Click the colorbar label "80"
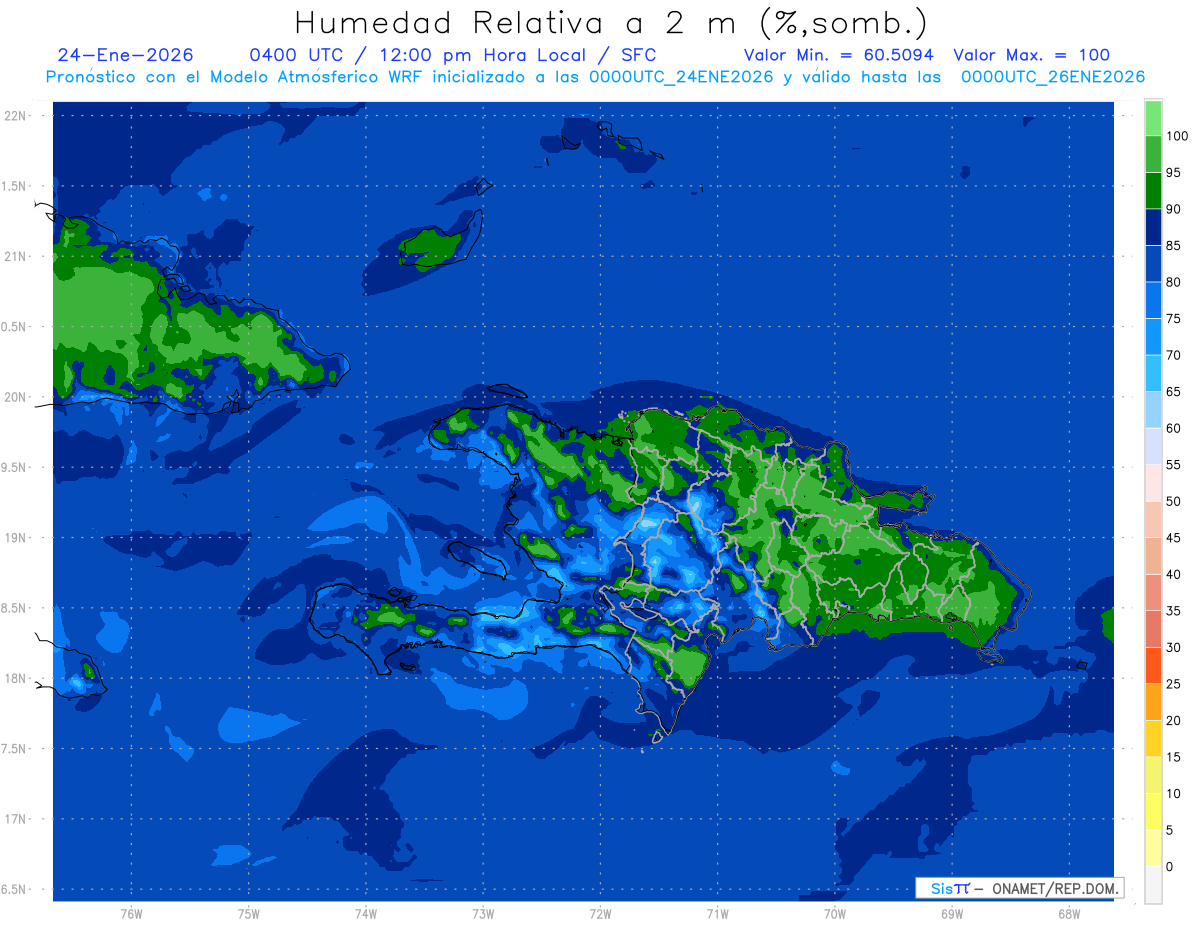 coord(1173,282)
